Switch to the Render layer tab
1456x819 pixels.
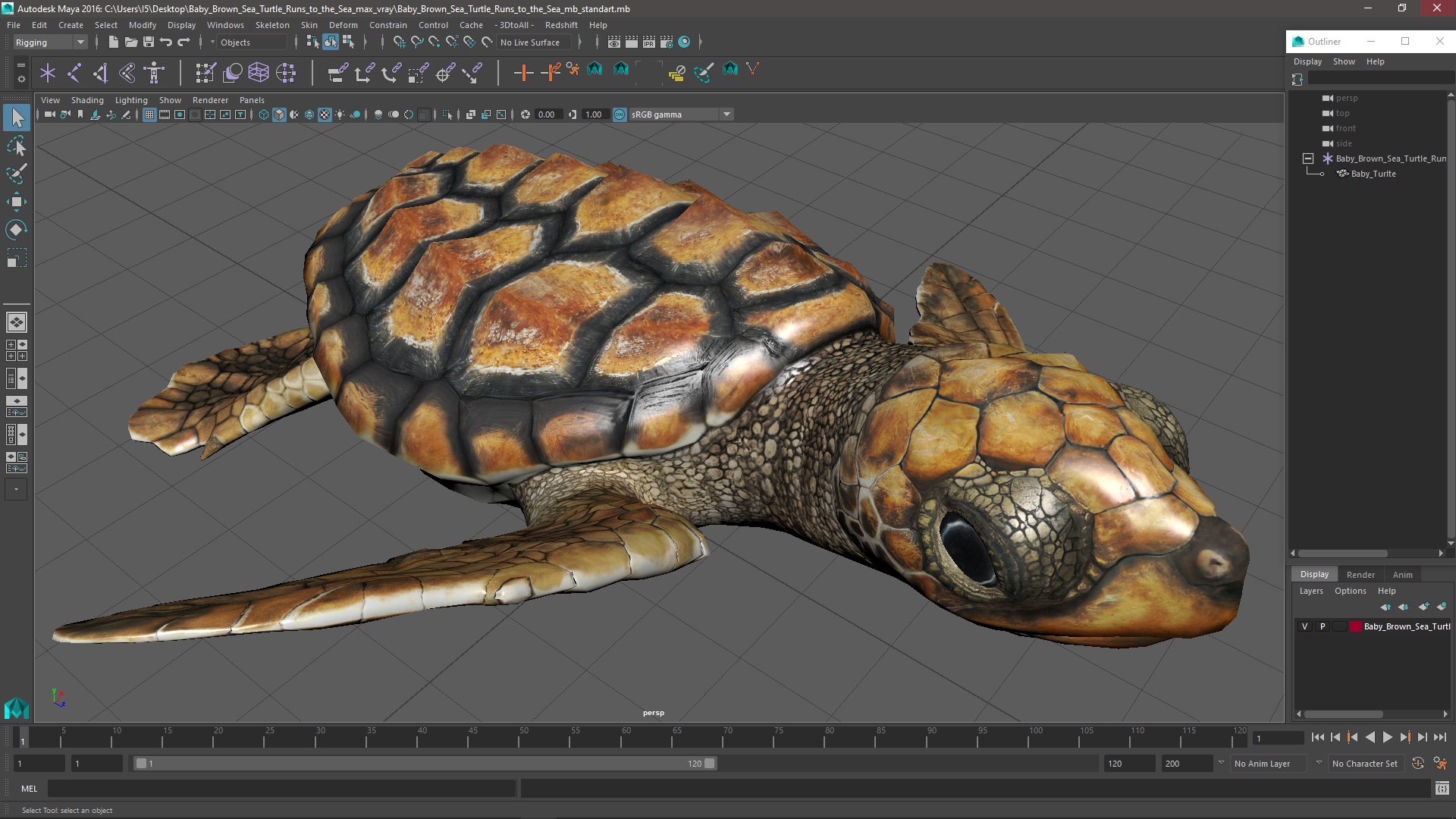[1360, 575]
